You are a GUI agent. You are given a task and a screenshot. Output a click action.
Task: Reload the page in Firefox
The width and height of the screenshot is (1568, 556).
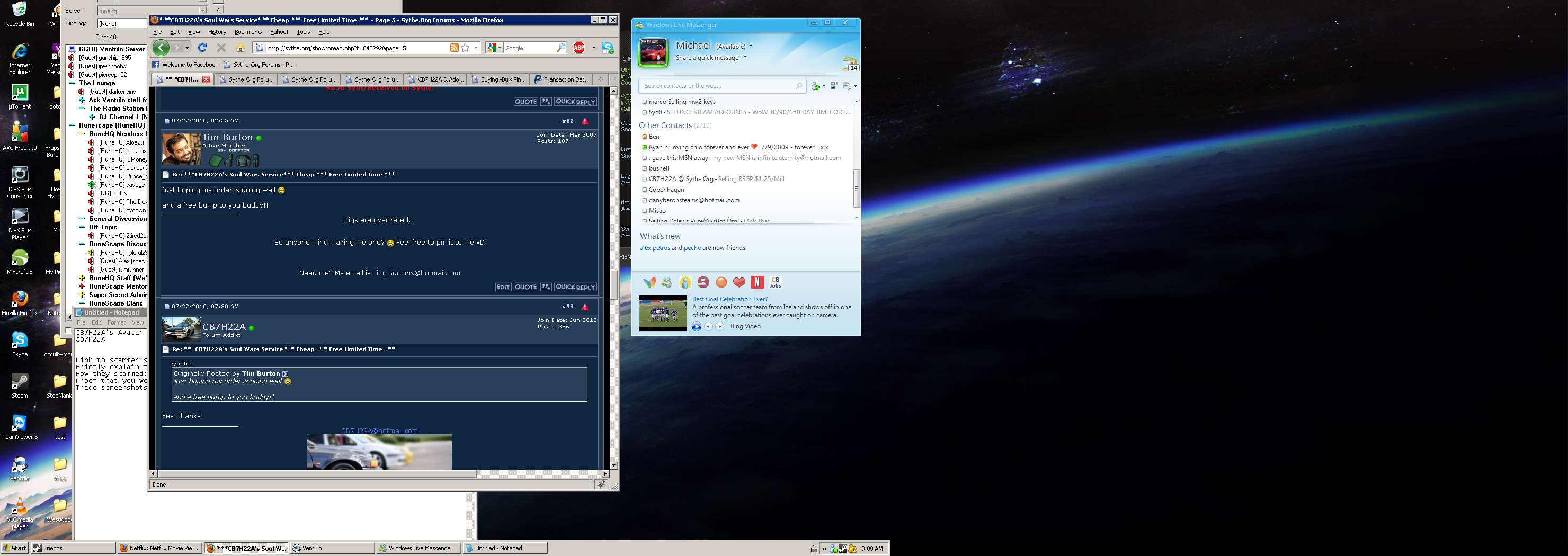(203, 48)
